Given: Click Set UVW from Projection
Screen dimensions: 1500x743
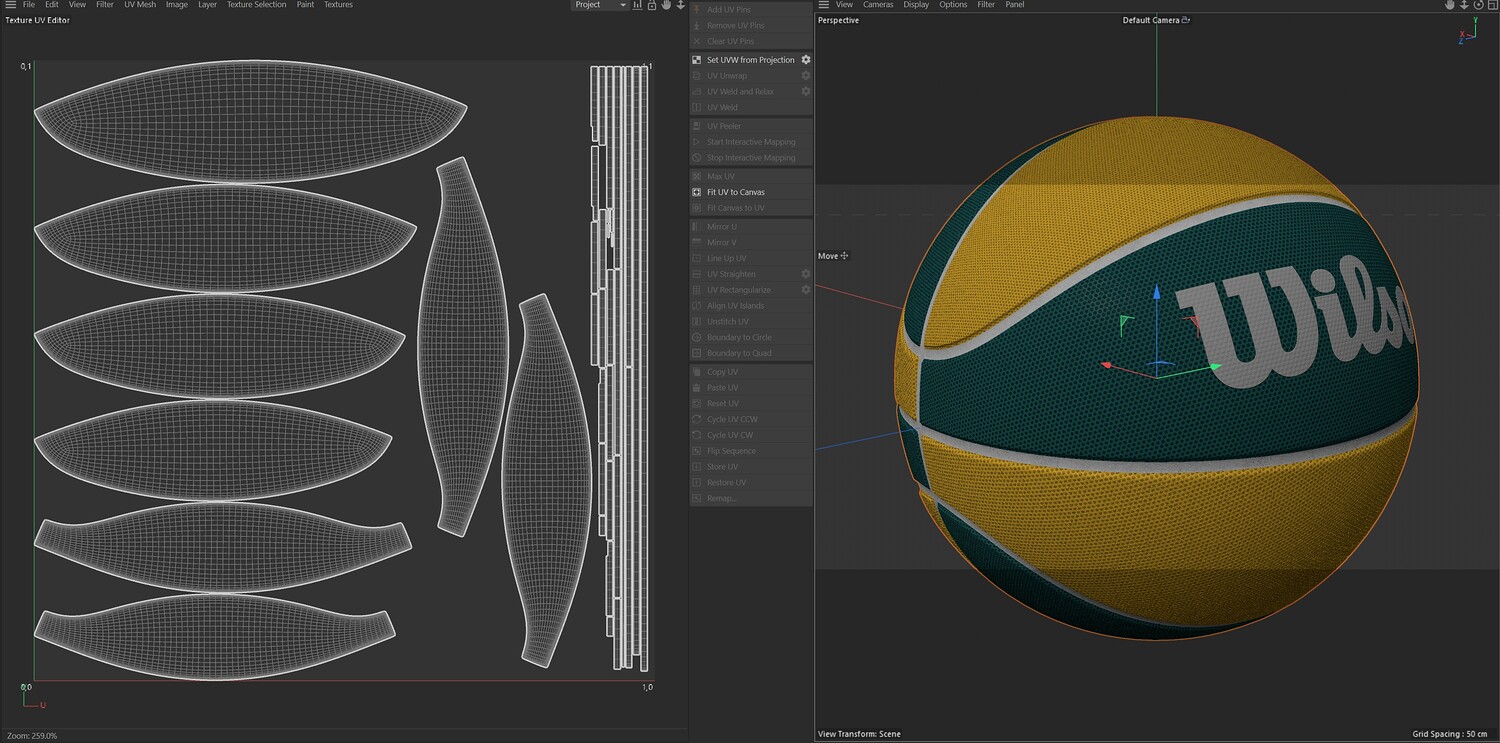Looking at the screenshot, I should click(x=751, y=60).
